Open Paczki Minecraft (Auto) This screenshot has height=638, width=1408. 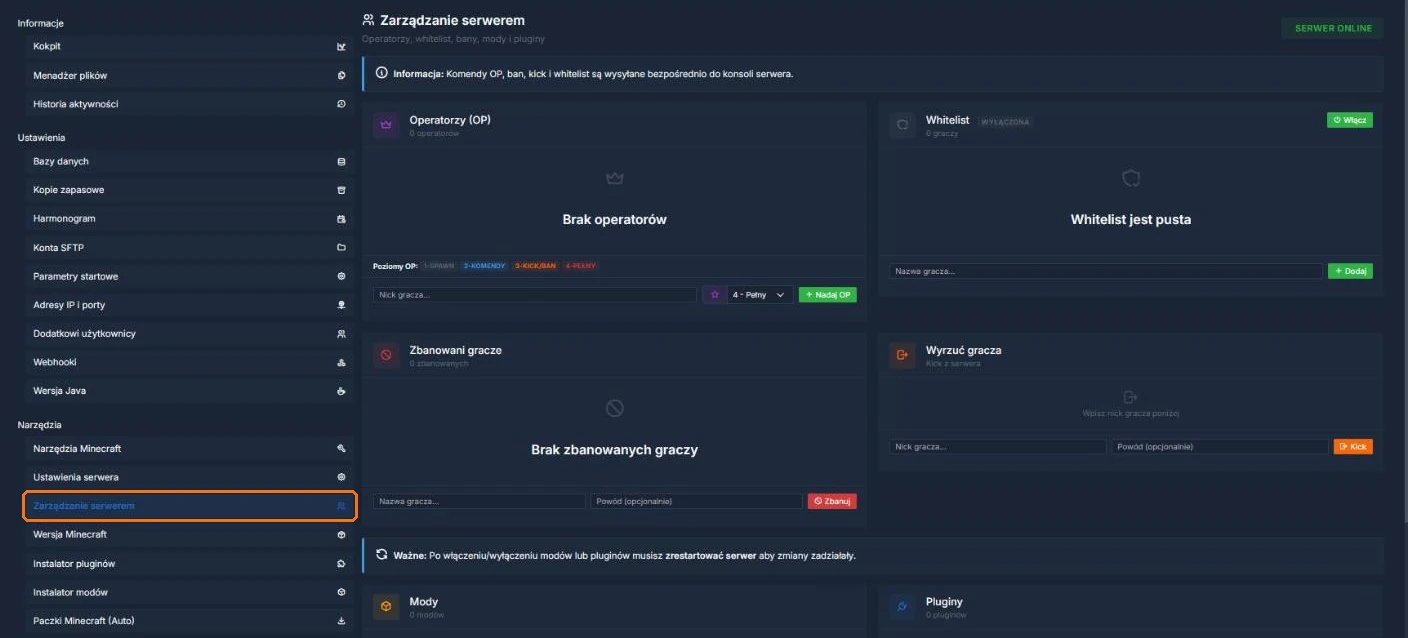[x=189, y=621]
